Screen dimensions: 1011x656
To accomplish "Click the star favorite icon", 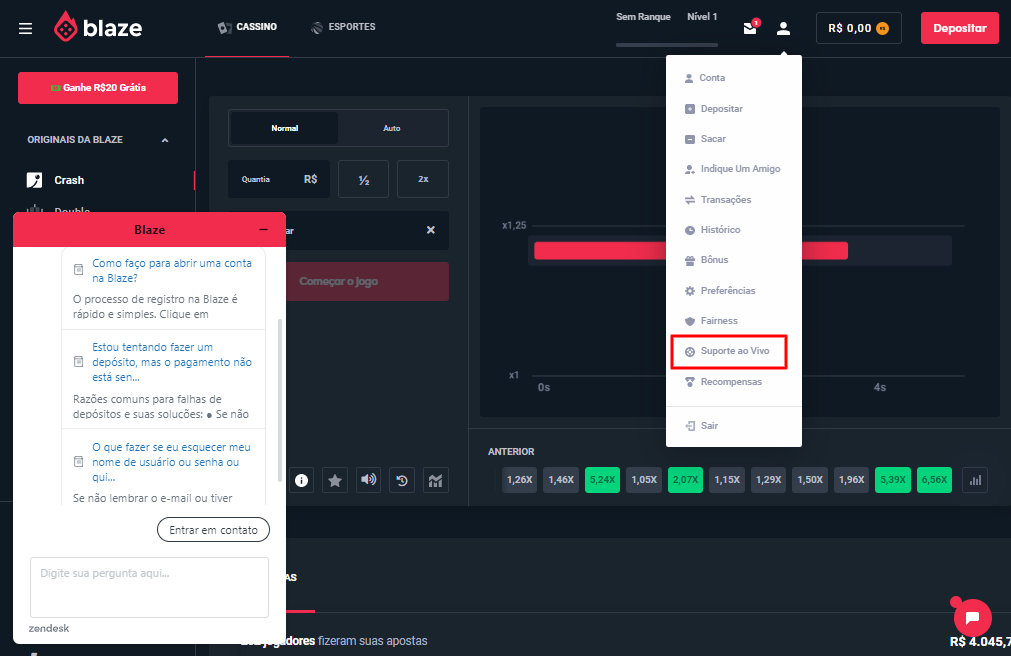I will (x=335, y=480).
